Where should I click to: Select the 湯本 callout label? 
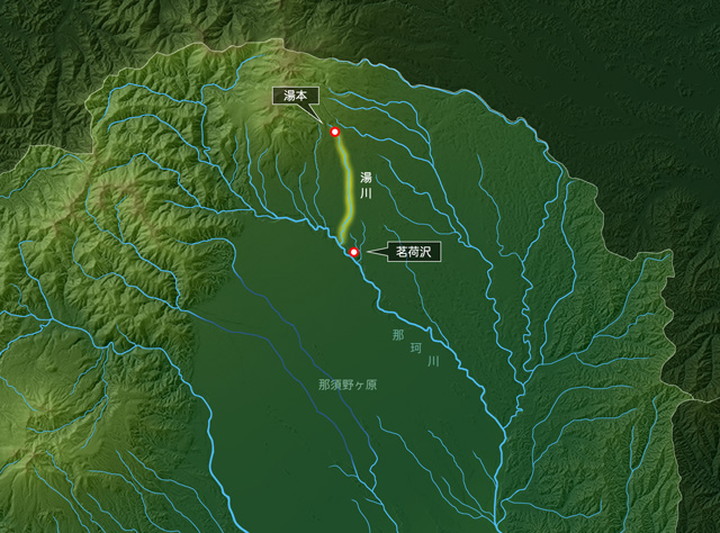[x=295, y=96]
